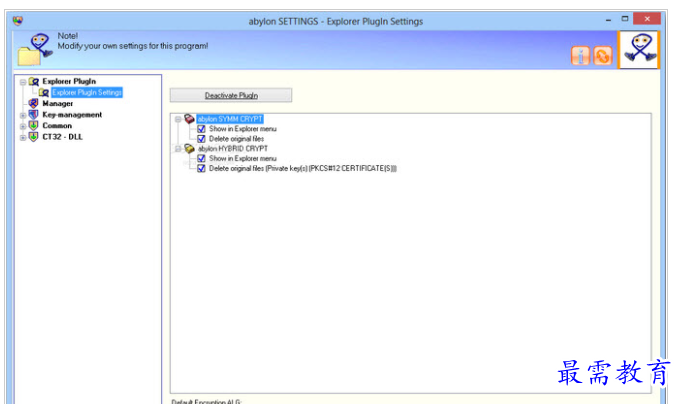This screenshot has width=679, height=404.
Task: Click the Common shield icon
Action: (x=33, y=126)
